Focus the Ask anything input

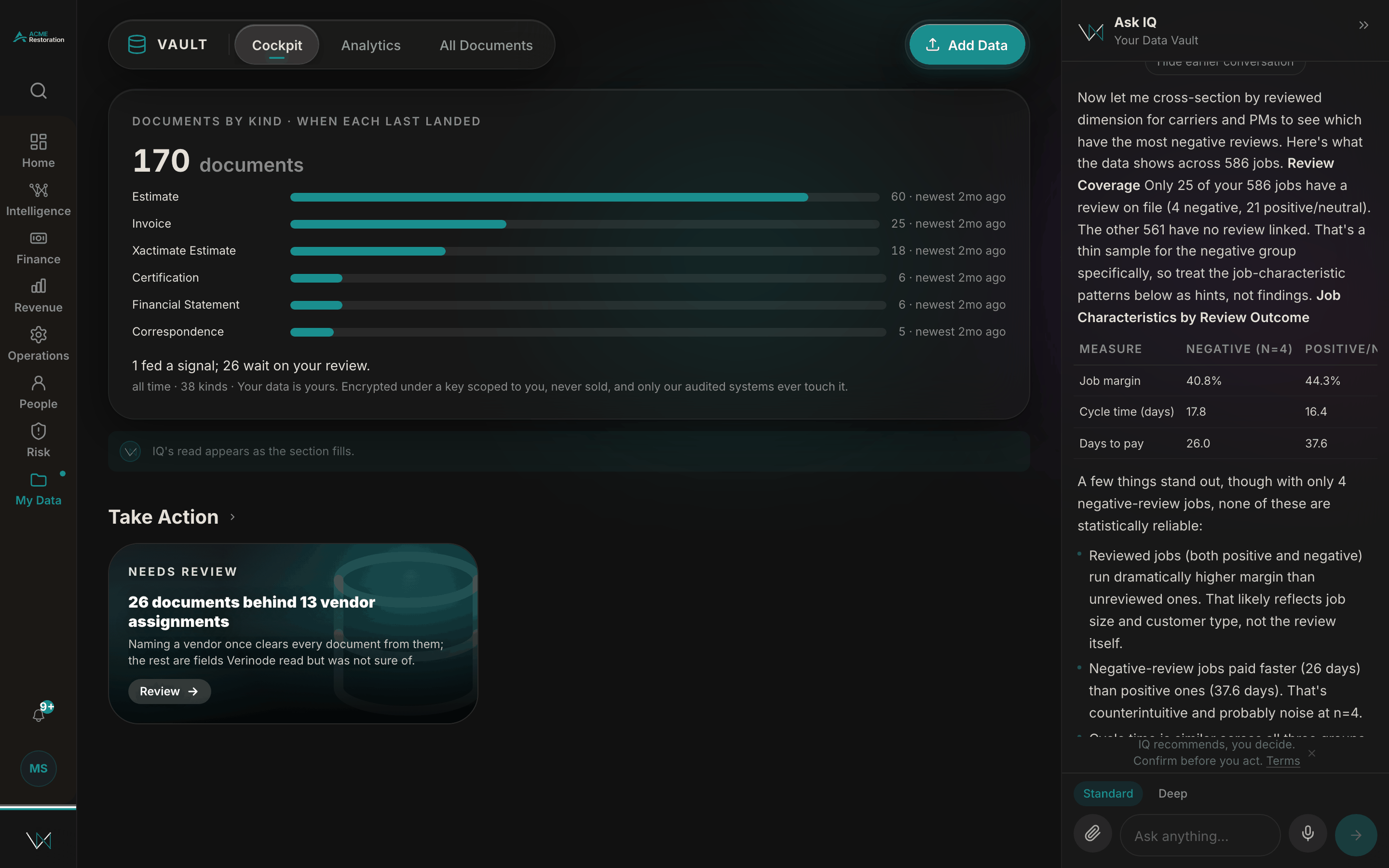1200,835
